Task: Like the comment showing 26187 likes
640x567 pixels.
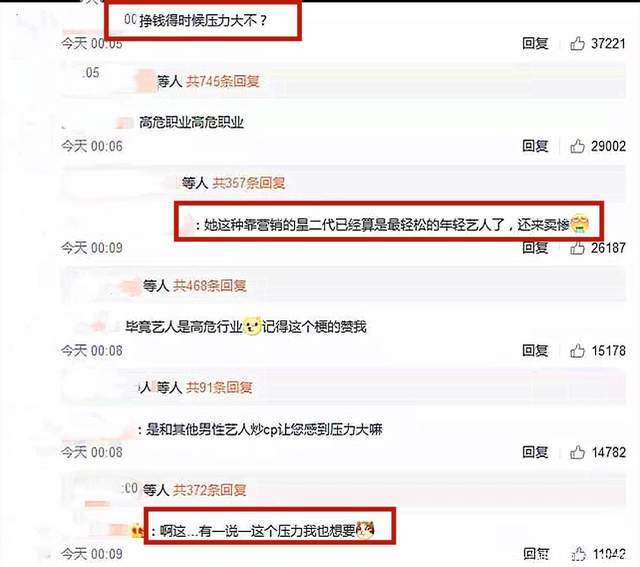Action: (x=577, y=248)
